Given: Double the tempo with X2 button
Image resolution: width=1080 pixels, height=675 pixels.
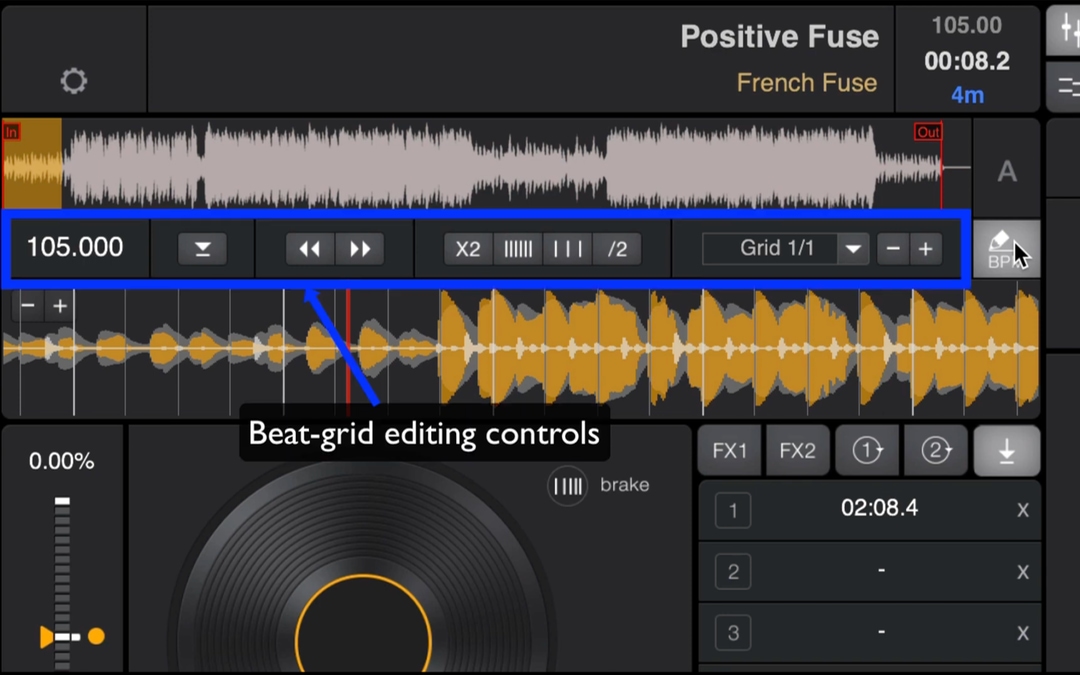Looking at the screenshot, I should [x=467, y=249].
